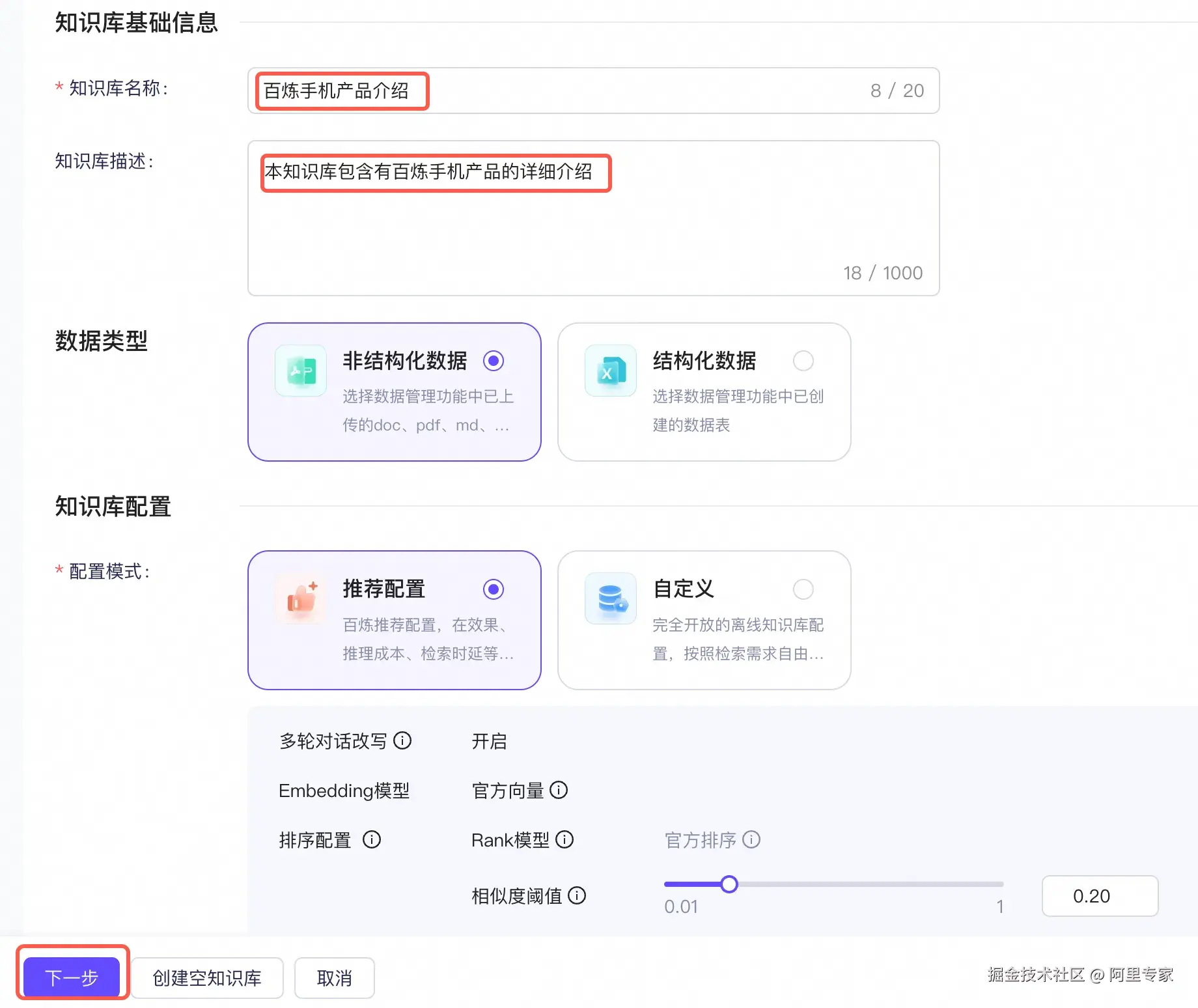Click the 官方向量 value text
Screen dimensions: 1198x1008
coord(508,791)
